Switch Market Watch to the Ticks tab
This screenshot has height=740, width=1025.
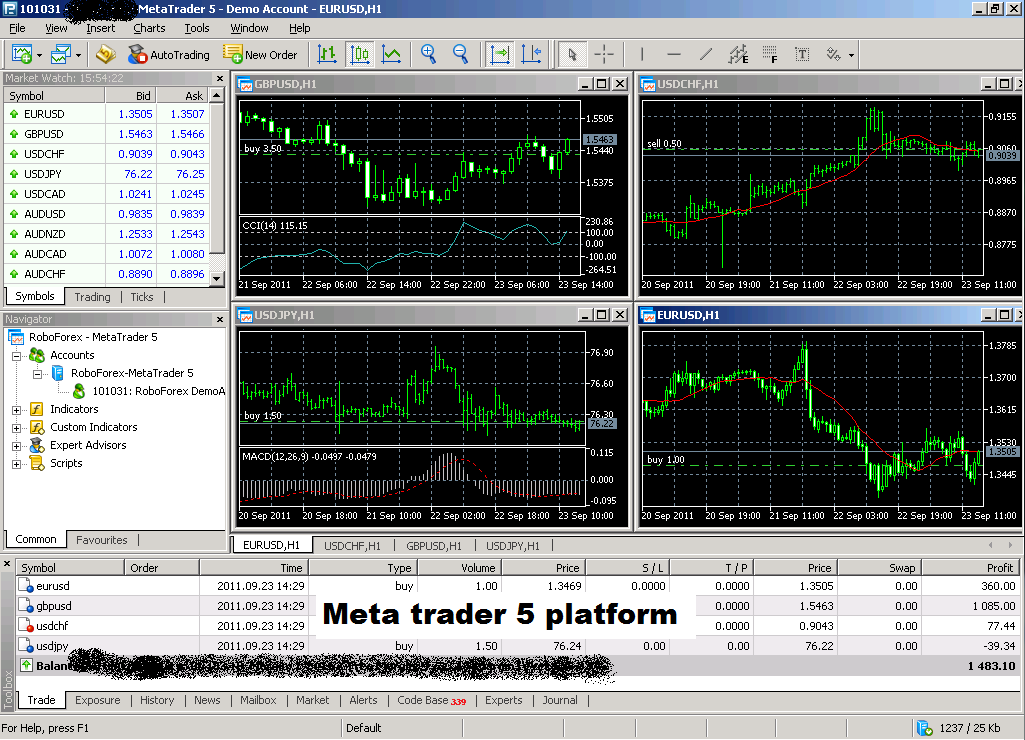pos(141,297)
